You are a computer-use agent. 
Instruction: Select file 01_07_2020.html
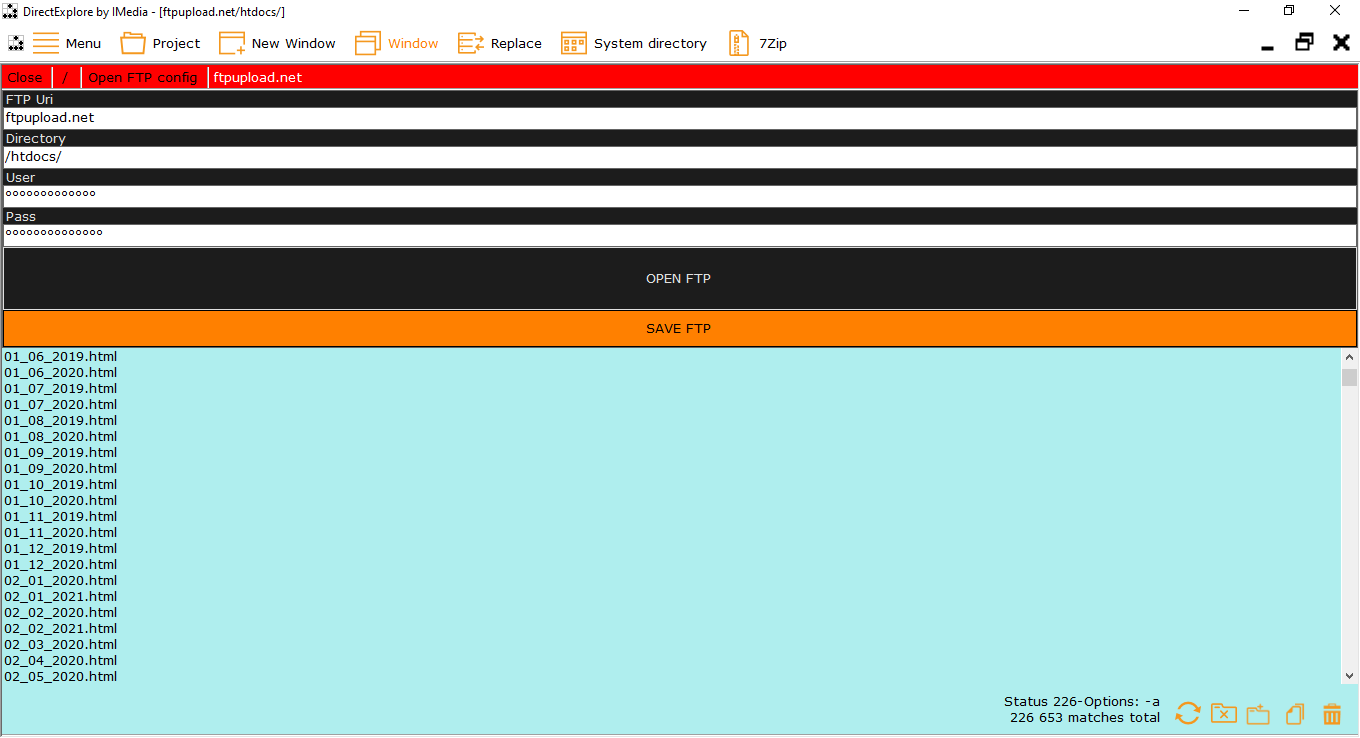tap(61, 405)
